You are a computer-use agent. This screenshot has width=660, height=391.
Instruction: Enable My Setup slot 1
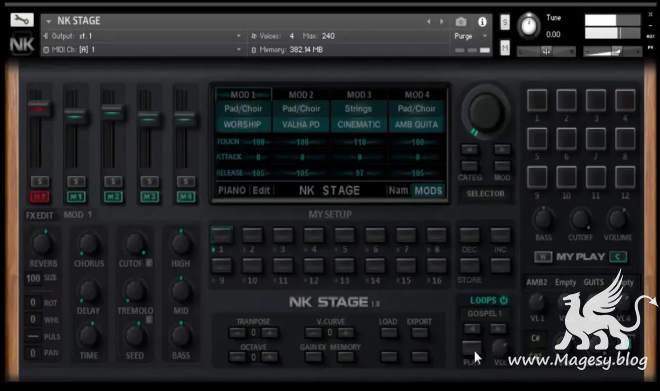pyautogui.click(x=221, y=235)
